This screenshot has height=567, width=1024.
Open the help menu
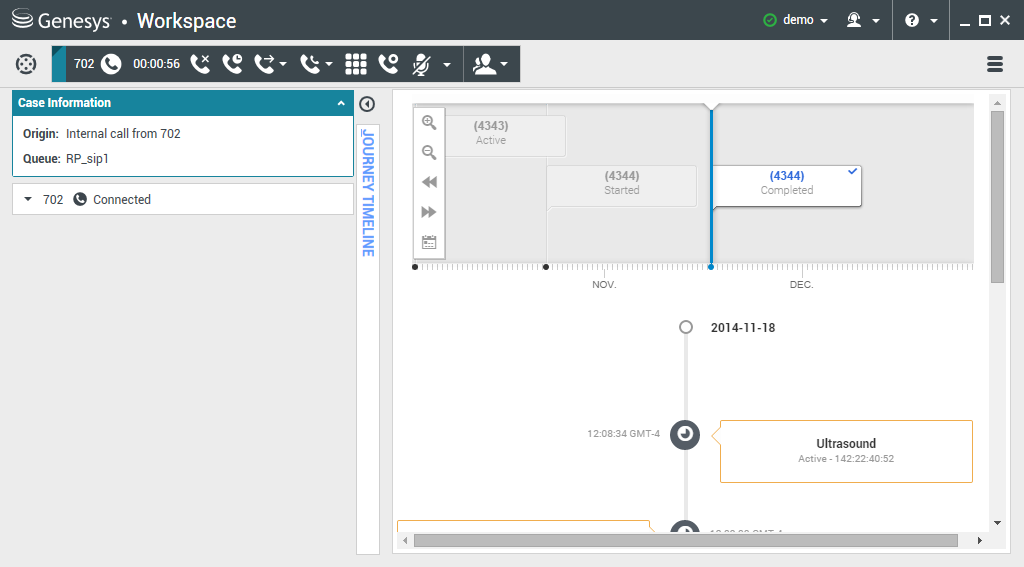click(x=919, y=20)
